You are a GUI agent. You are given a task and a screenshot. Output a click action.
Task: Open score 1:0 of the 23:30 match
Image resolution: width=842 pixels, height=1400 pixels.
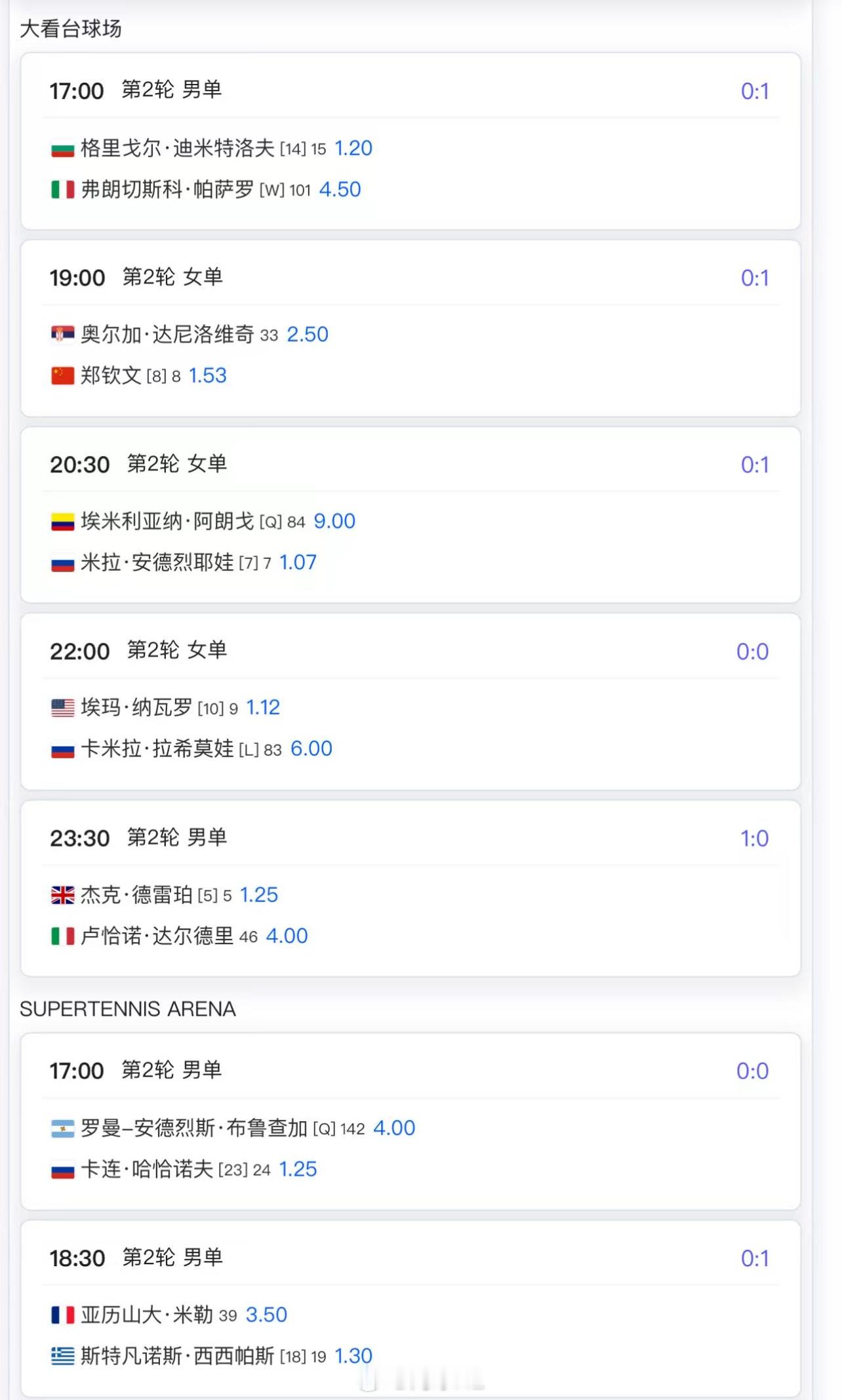(754, 838)
